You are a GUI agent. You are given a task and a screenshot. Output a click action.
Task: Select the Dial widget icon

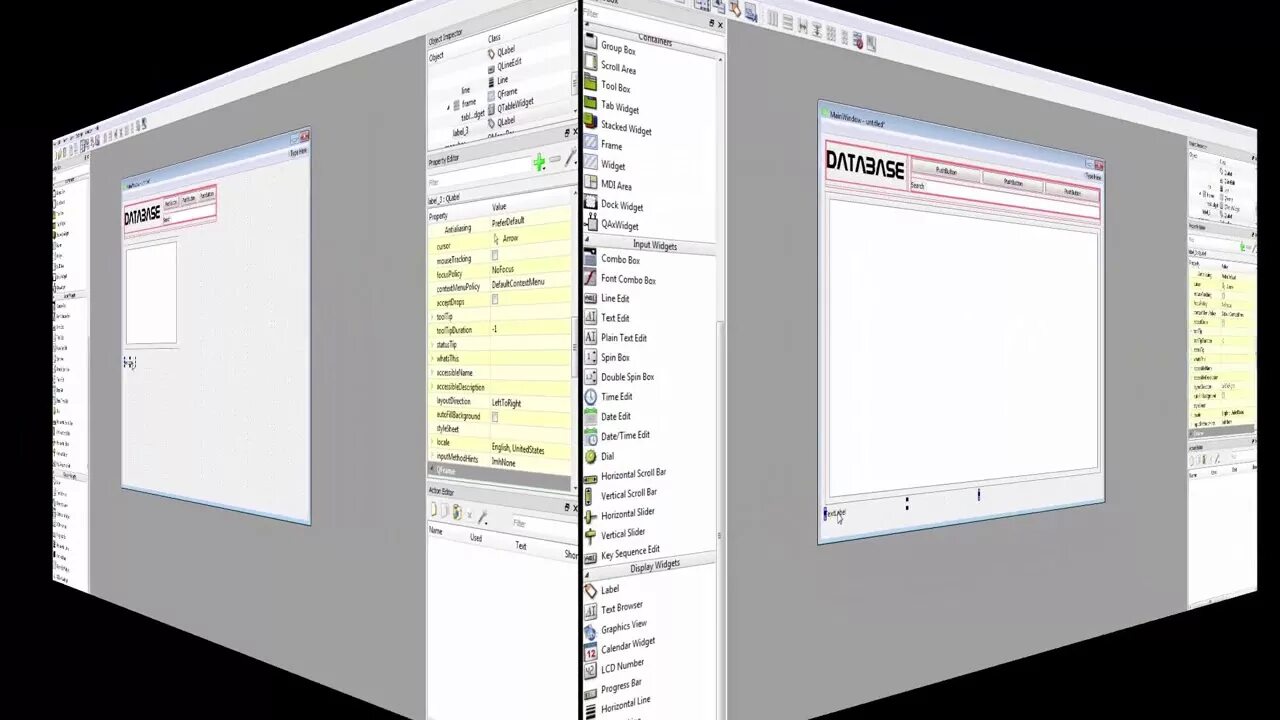point(590,456)
